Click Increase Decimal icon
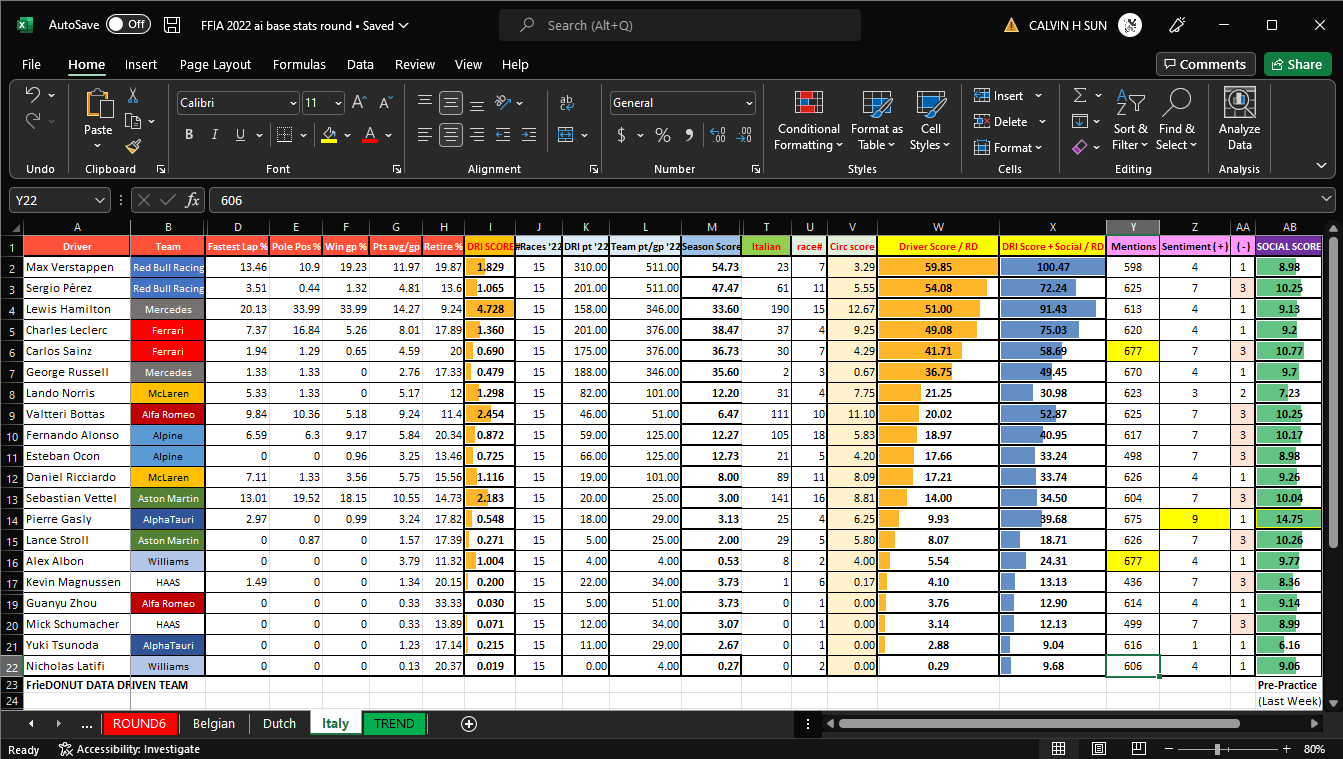The image size is (1343, 759). (718, 135)
